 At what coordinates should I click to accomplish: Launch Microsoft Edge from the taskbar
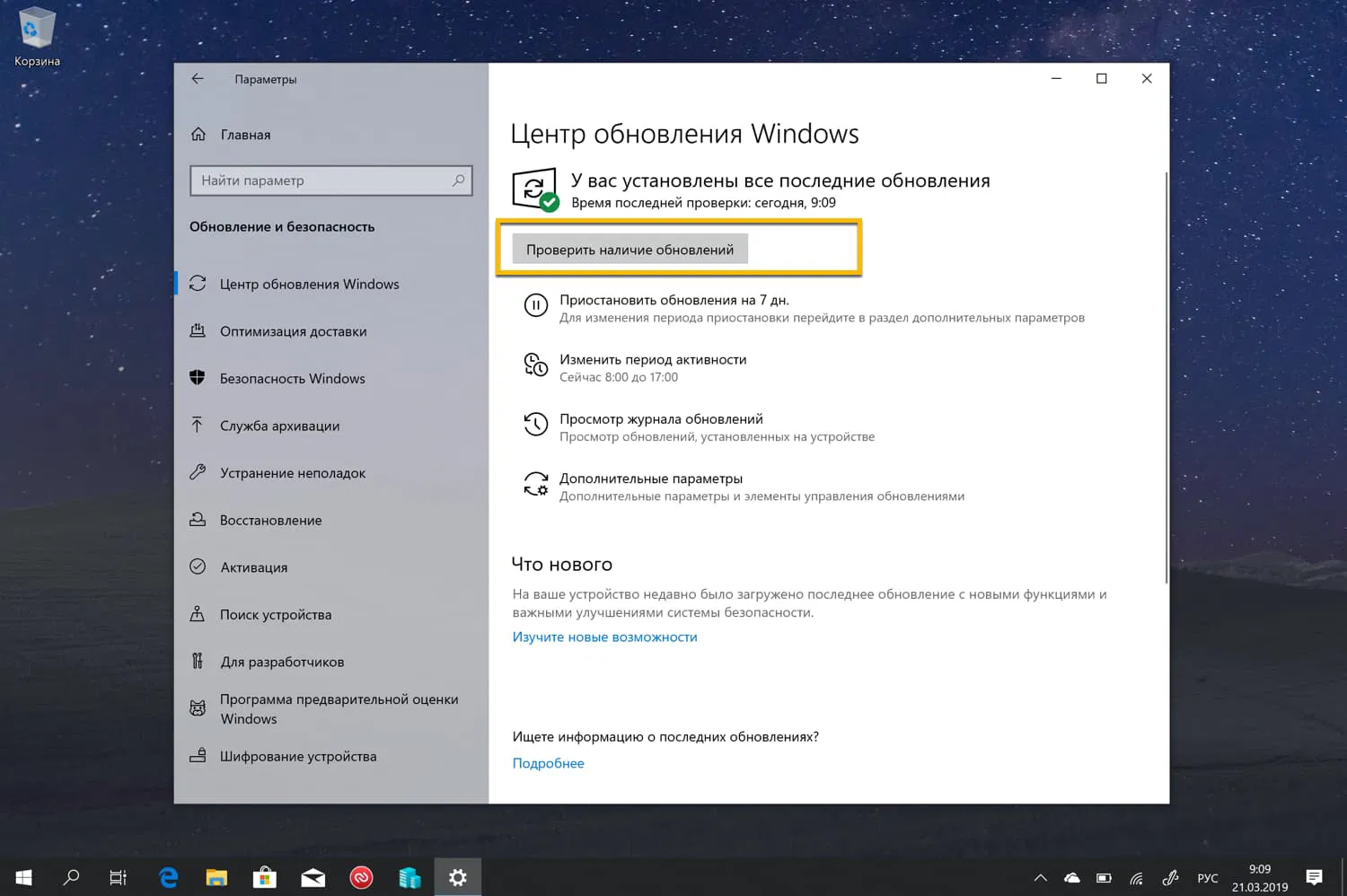tap(167, 877)
